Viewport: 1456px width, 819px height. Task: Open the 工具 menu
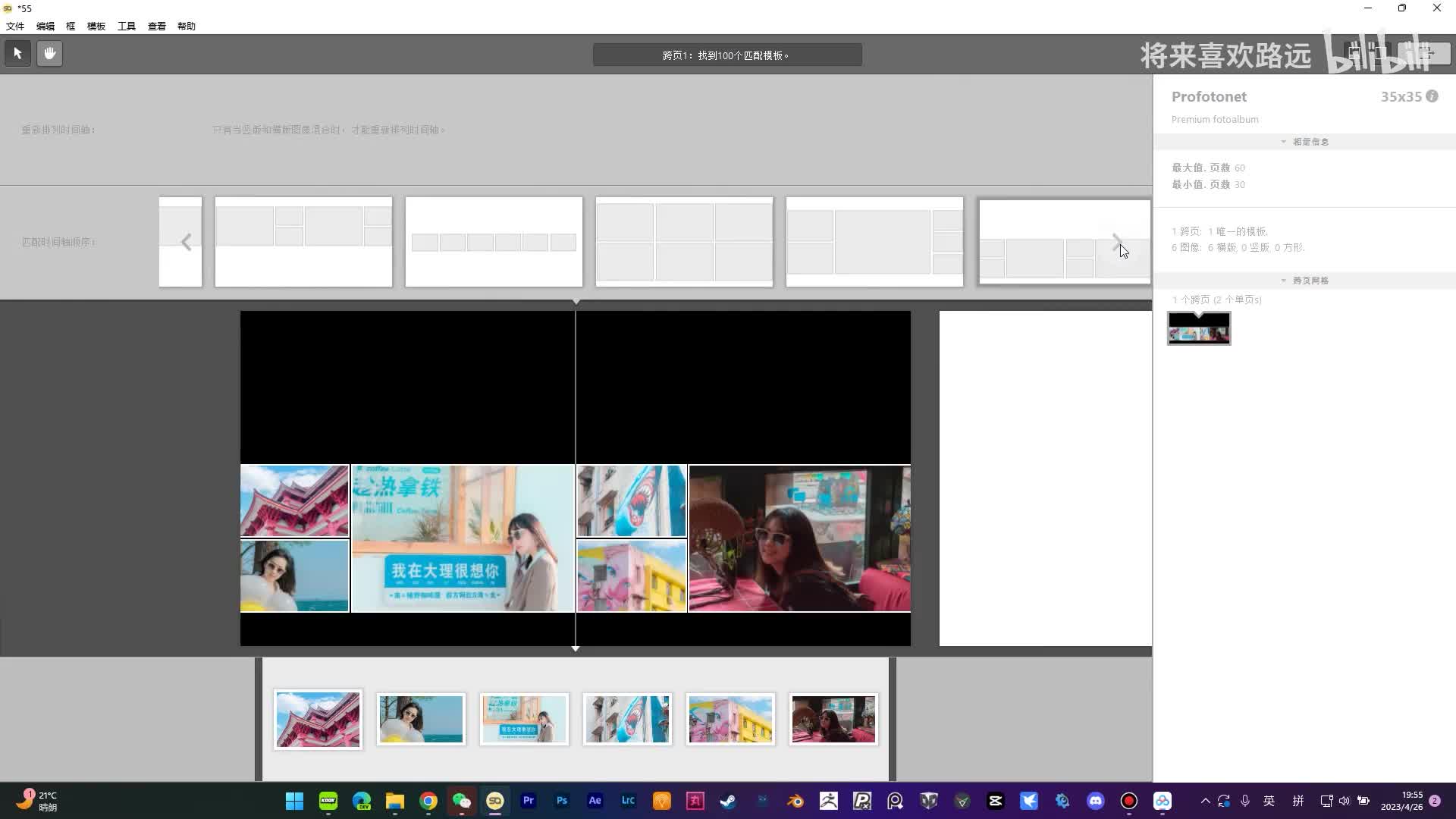[x=127, y=26]
